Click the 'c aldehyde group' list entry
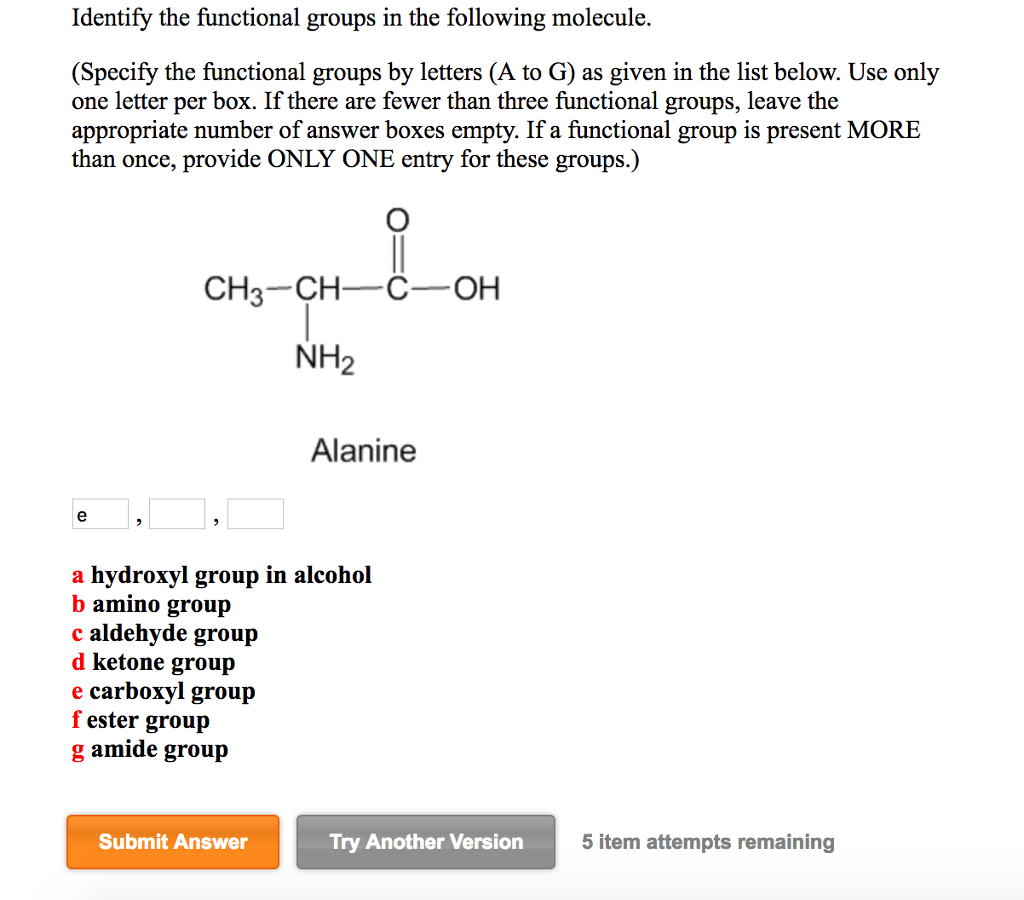 166,633
